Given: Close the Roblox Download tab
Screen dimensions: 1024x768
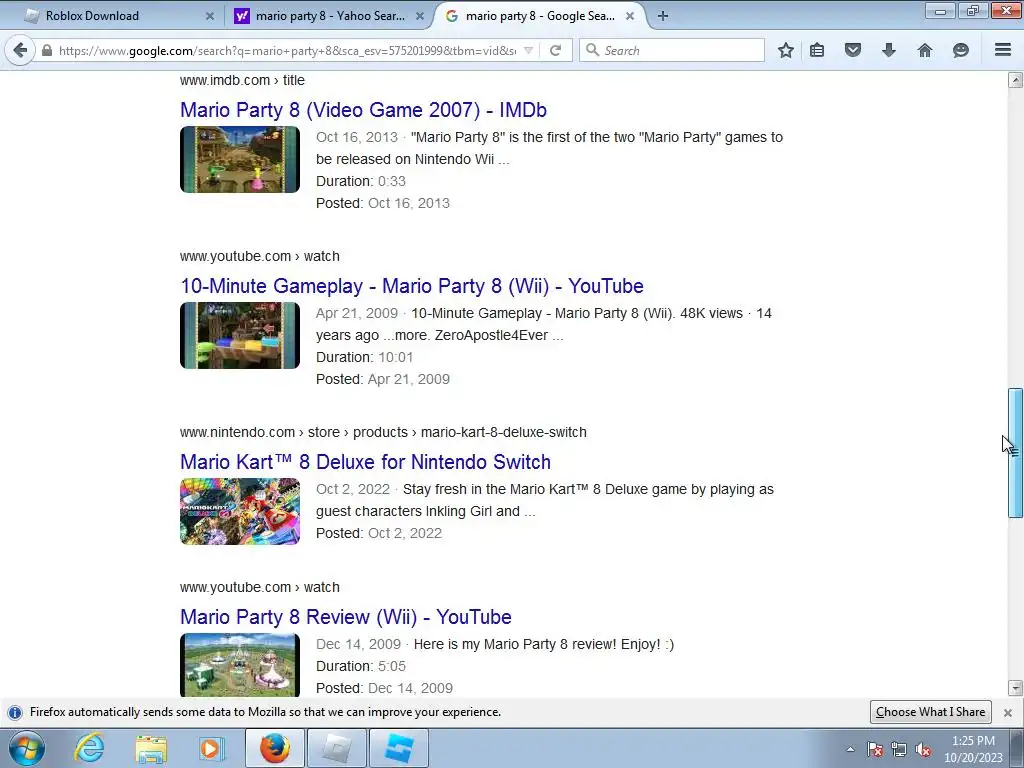Looking at the screenshot, I should coord(210,16).
